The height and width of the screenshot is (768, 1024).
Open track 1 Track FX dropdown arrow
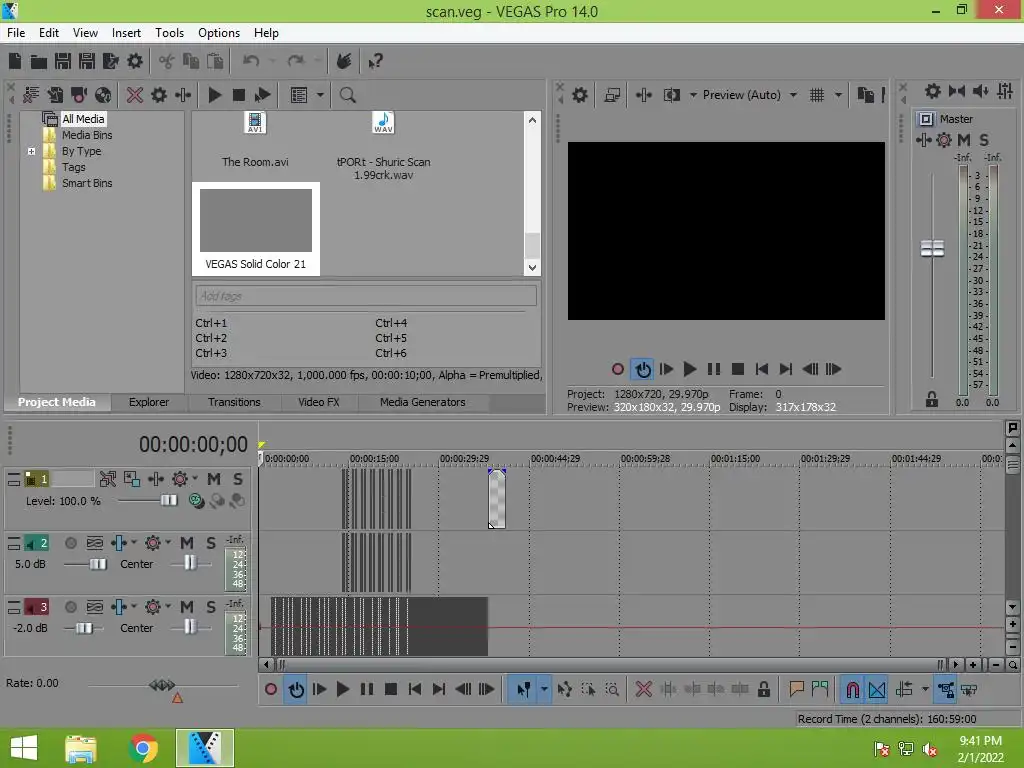(x=195, y=479)
